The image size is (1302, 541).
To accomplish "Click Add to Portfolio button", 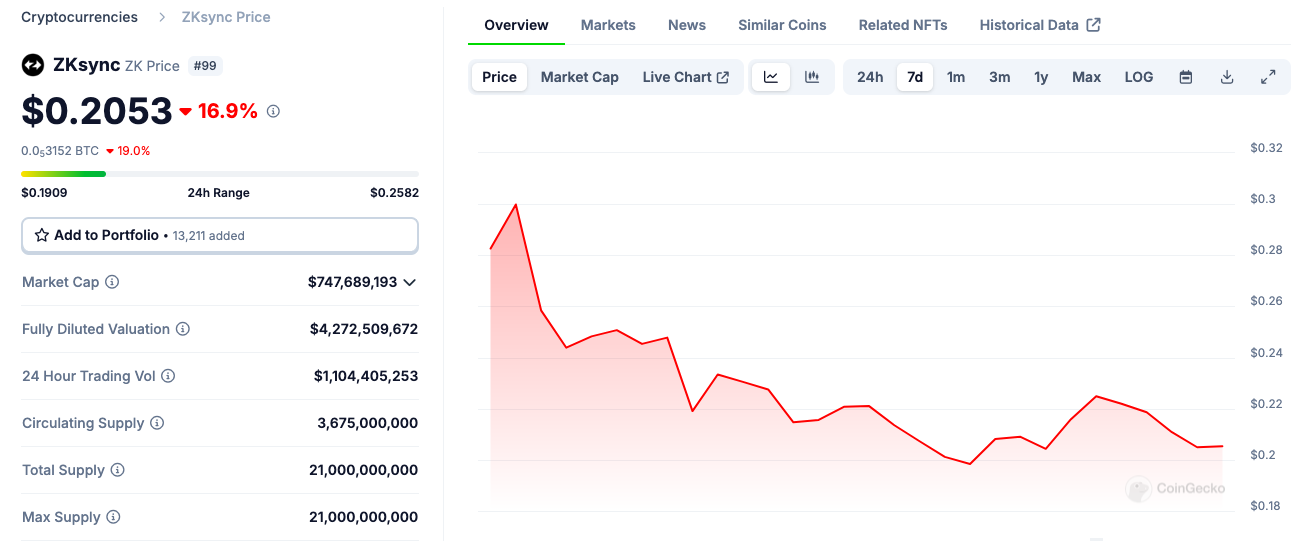I will click(x=220, y=235).
